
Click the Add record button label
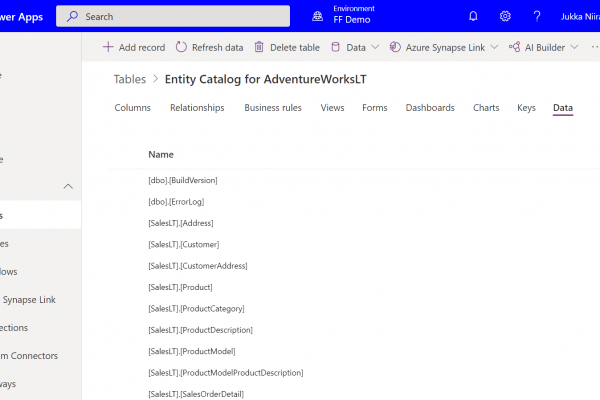click(142, 47)
